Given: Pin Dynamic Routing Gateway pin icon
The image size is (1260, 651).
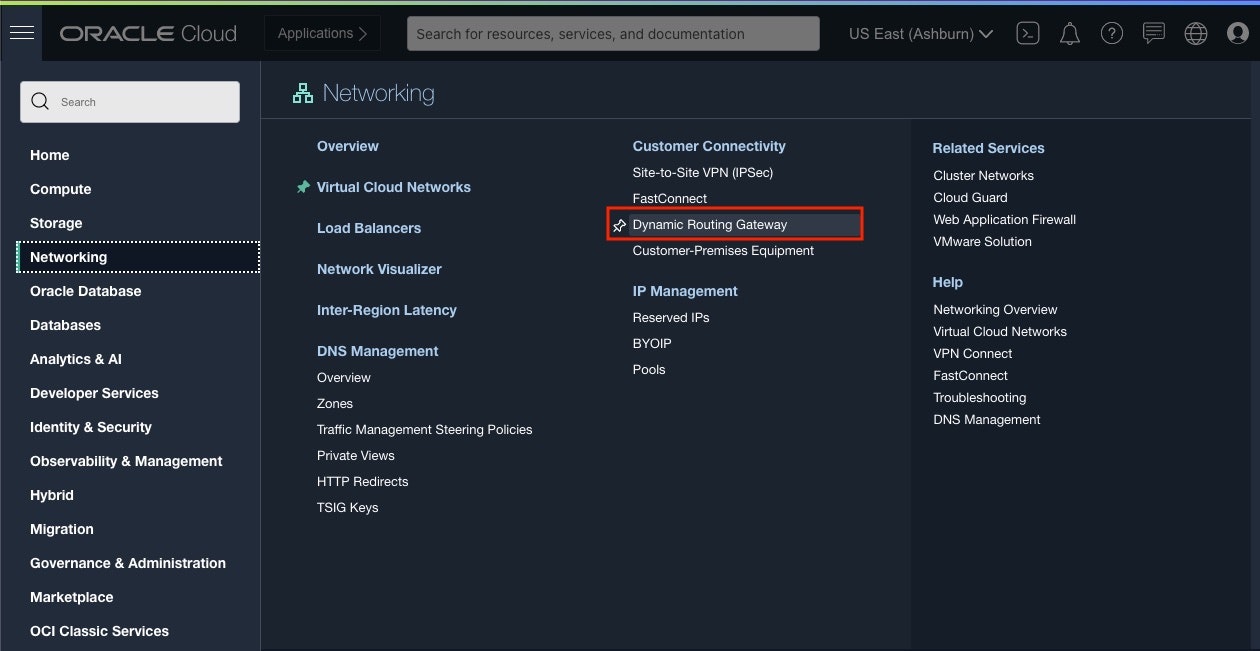Looking at the screenshot, I should pos(619,225).
